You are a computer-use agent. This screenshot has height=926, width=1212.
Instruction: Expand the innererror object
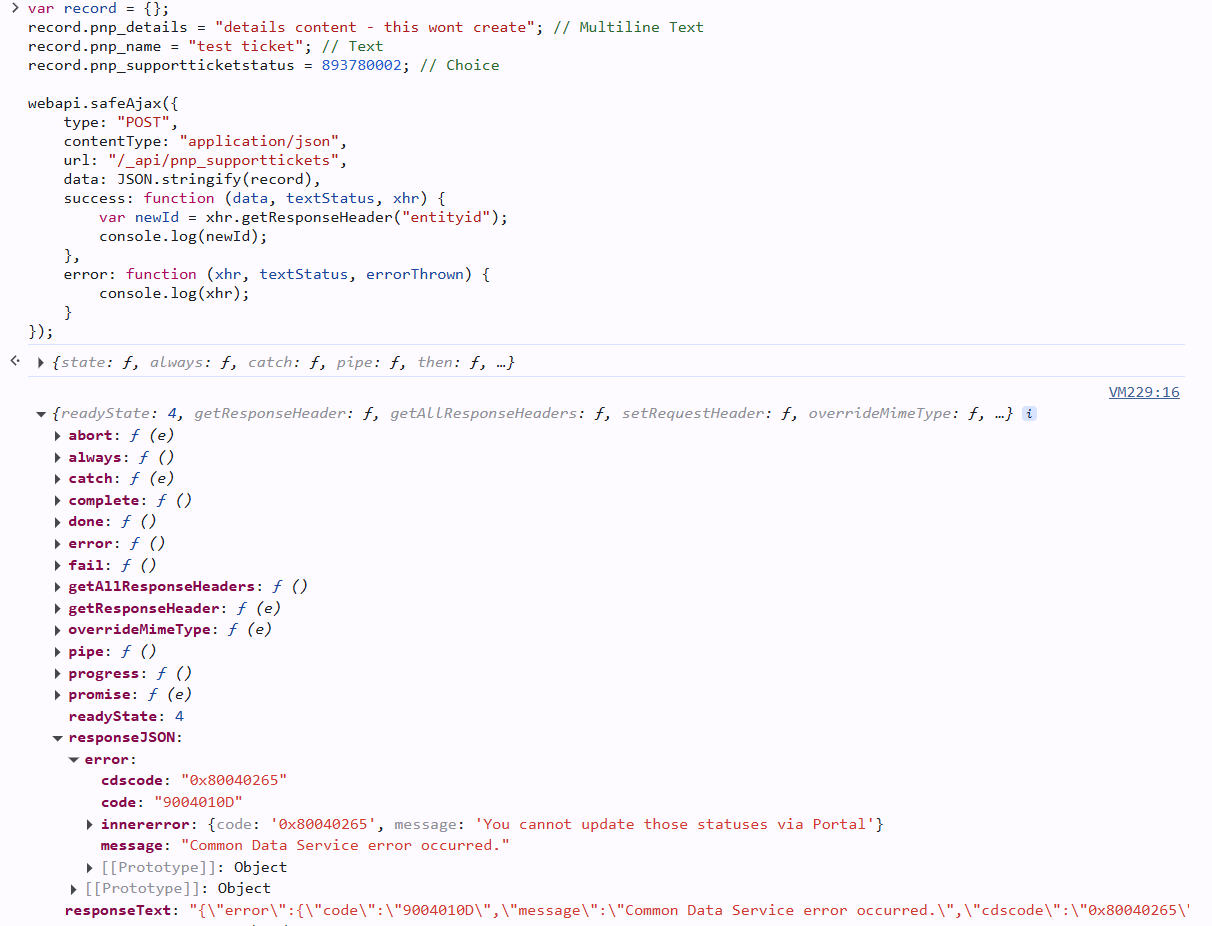(x=89, y=823)
